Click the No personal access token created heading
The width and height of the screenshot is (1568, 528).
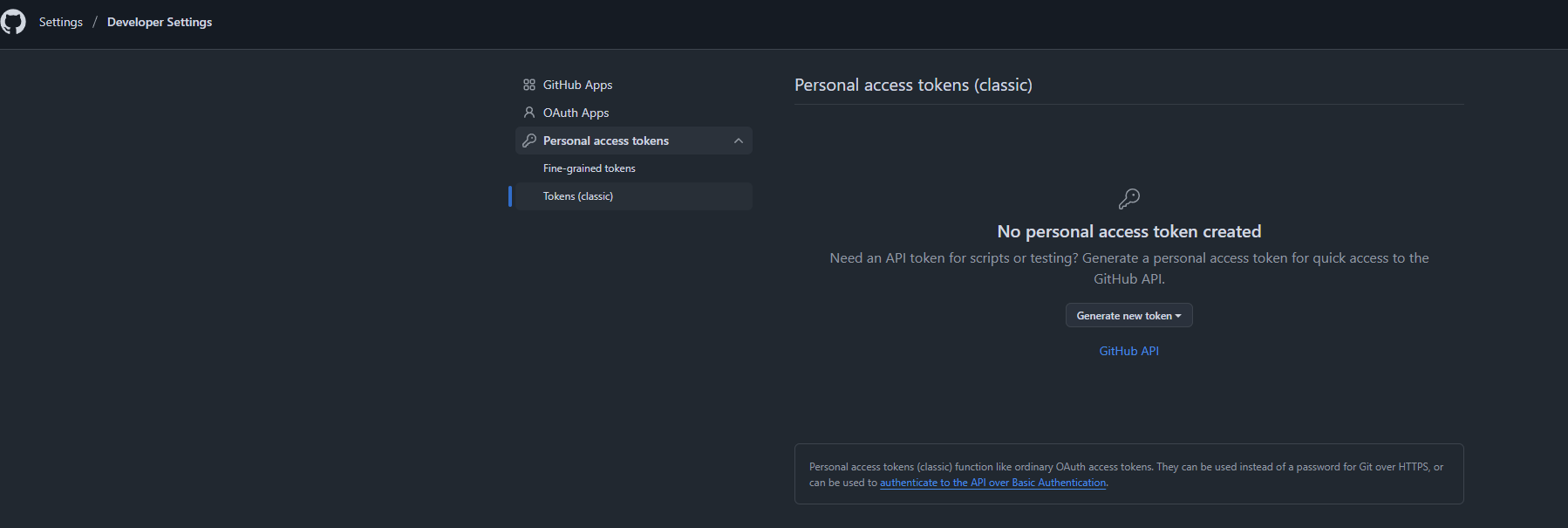pyautogui.click(x=1128, y=231)
